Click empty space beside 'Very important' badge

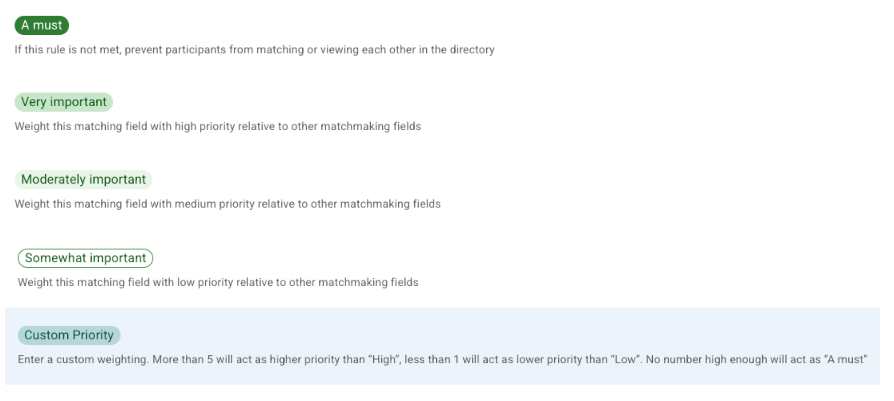pyautogui.click(x=400, y=102)
